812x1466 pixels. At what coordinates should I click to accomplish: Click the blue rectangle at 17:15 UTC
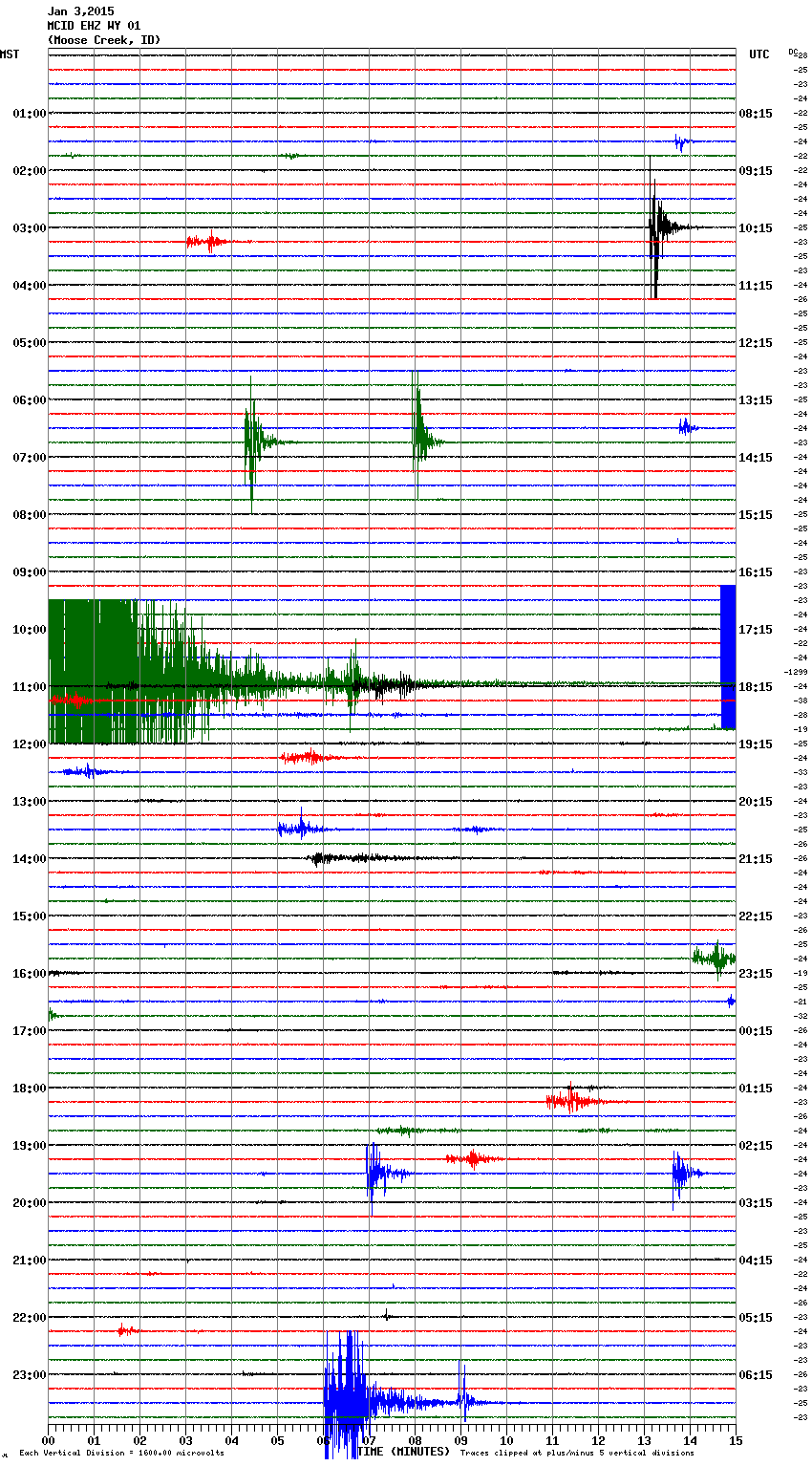(x=728, y=657)
